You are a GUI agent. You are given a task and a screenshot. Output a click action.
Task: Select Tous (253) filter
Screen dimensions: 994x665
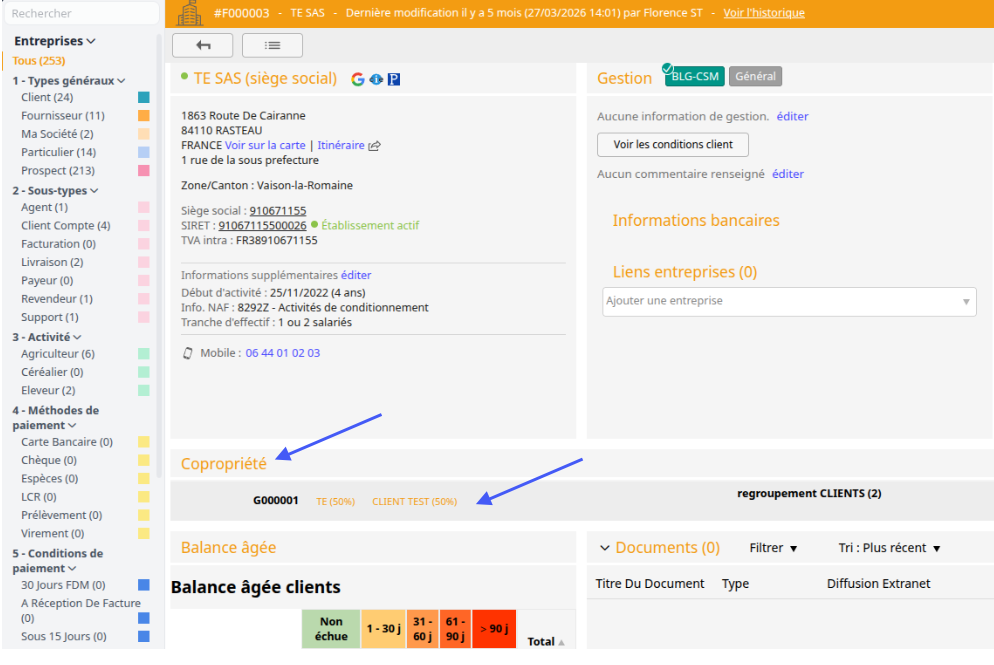pos(39,61)
